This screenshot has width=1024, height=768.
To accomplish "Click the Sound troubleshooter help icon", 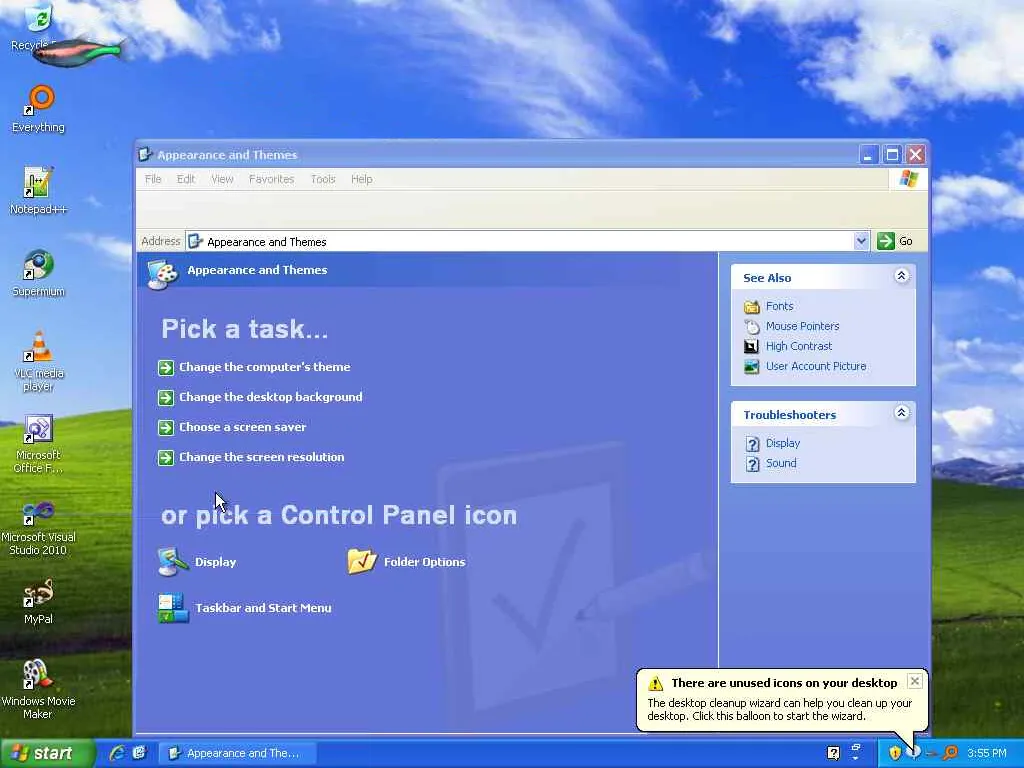I will 752,464.
